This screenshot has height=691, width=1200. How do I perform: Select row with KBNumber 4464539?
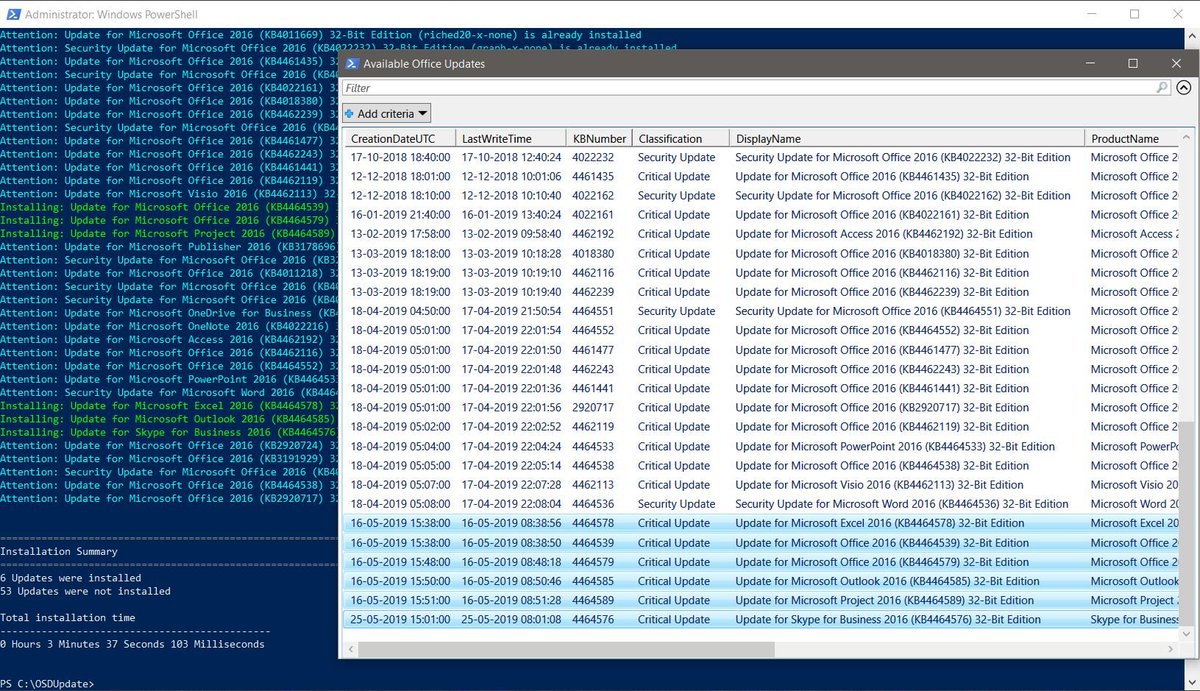pos(762,543)
